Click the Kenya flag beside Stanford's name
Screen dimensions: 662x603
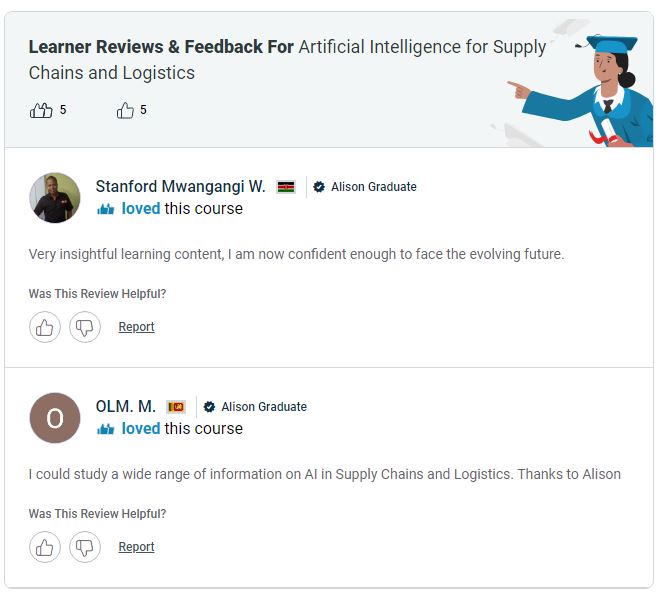coord(286,187)
